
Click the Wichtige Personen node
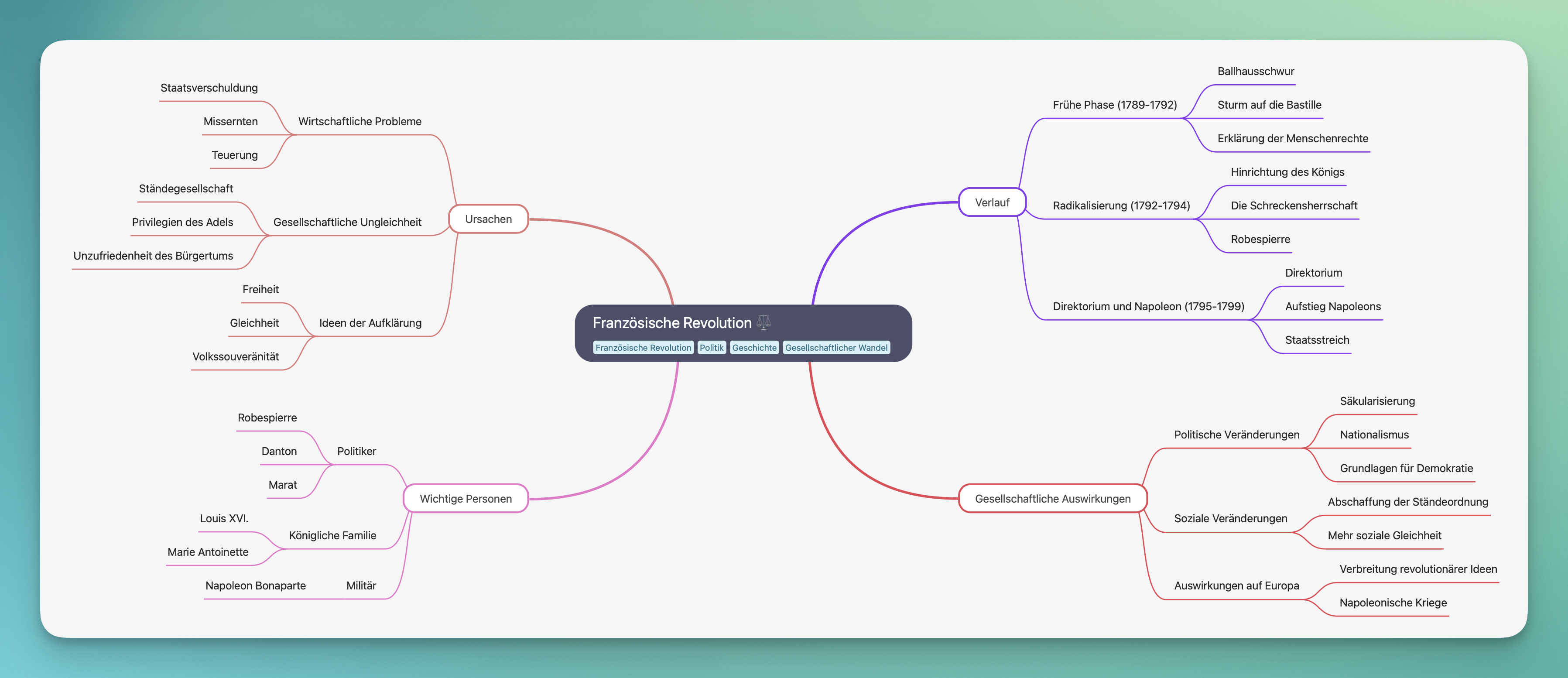pyautogui.click(x=466, y=498)
